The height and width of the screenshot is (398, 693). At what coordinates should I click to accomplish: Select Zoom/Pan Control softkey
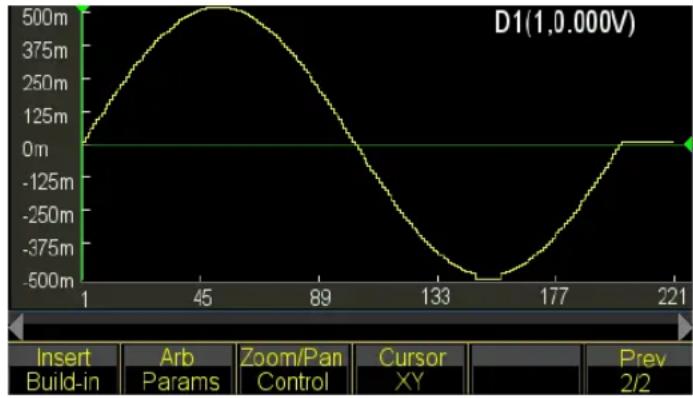(x=294, y=370)
